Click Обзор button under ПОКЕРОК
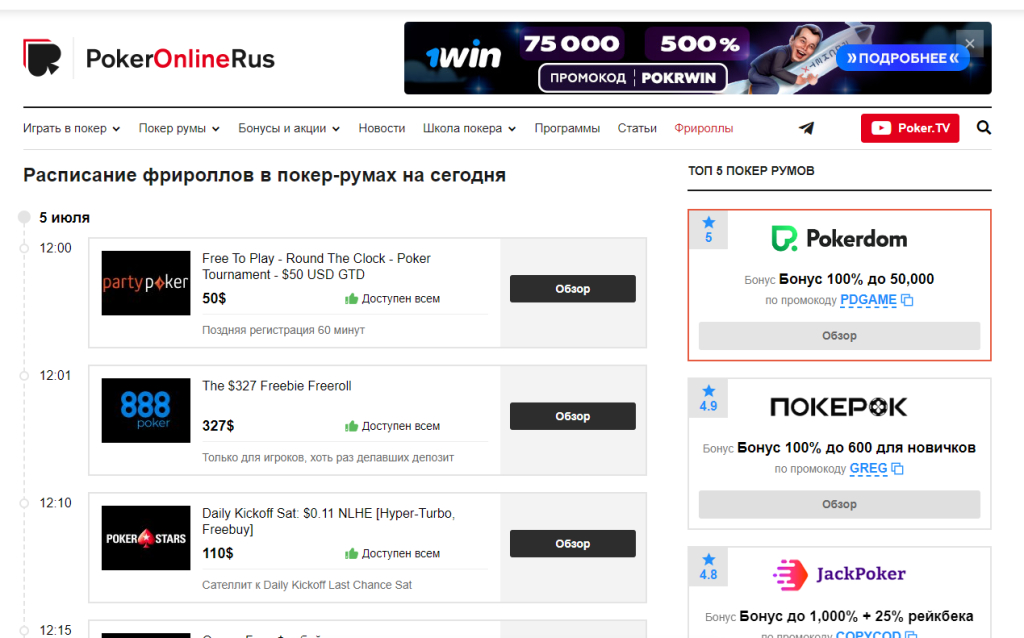The width and height of the screenshot is (1024, 638). point(839,504)
